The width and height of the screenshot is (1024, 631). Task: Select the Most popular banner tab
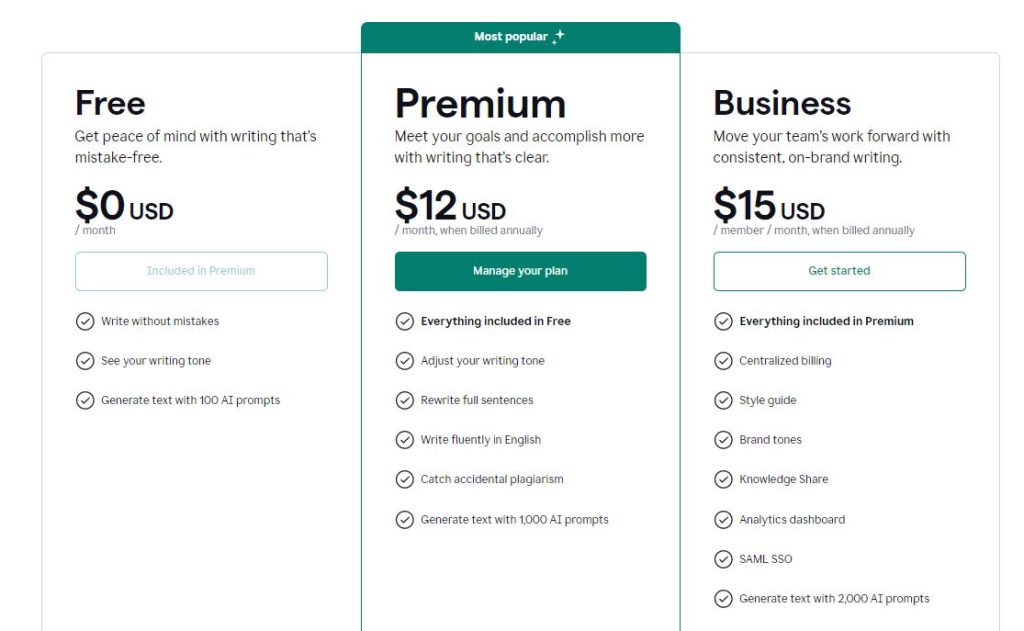click(520, 37)
